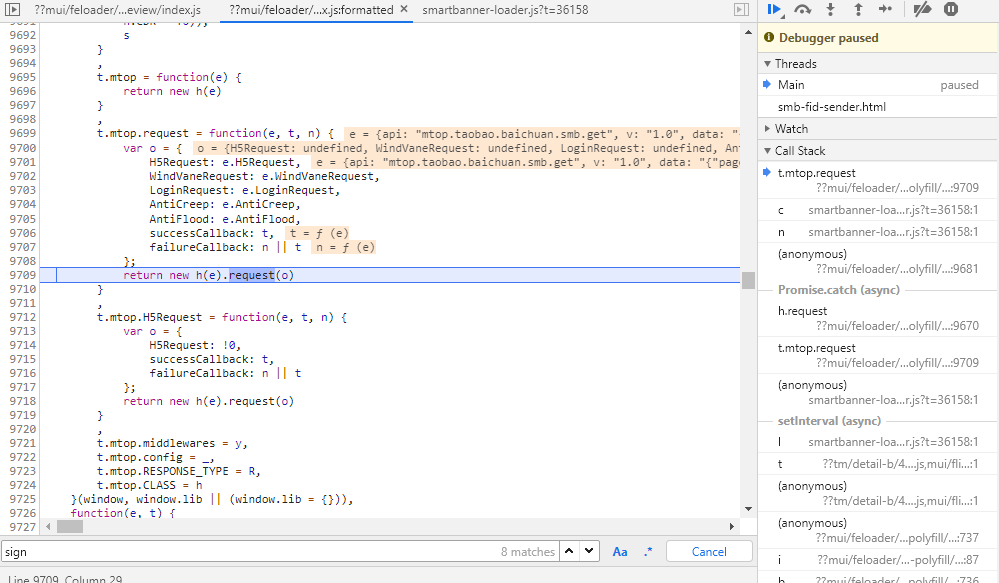The width and height of the screenshot is (999, 583).
Task: Select the smb-fid-sender.html thread
Action: point(878,107)
